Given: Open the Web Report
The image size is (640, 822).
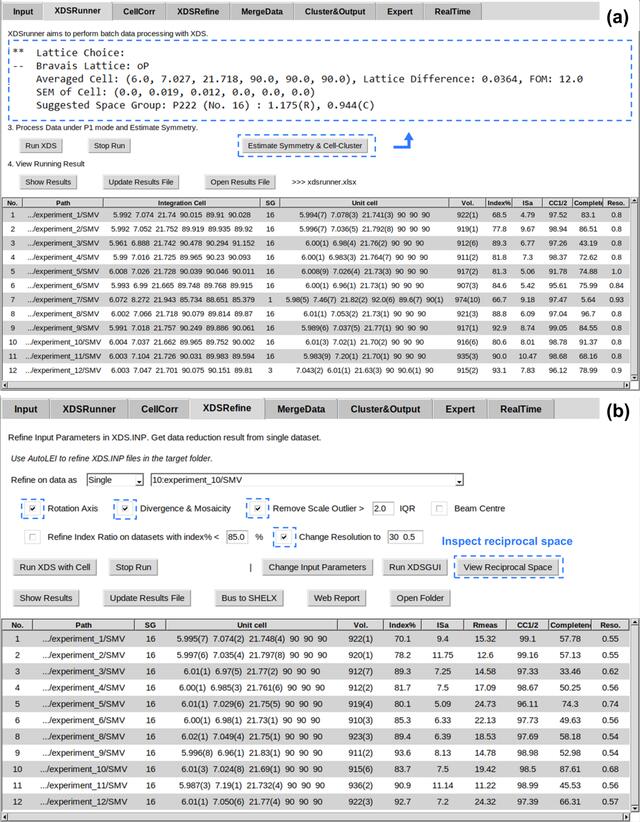Looking at the screenshot, I should coord(337,598).
